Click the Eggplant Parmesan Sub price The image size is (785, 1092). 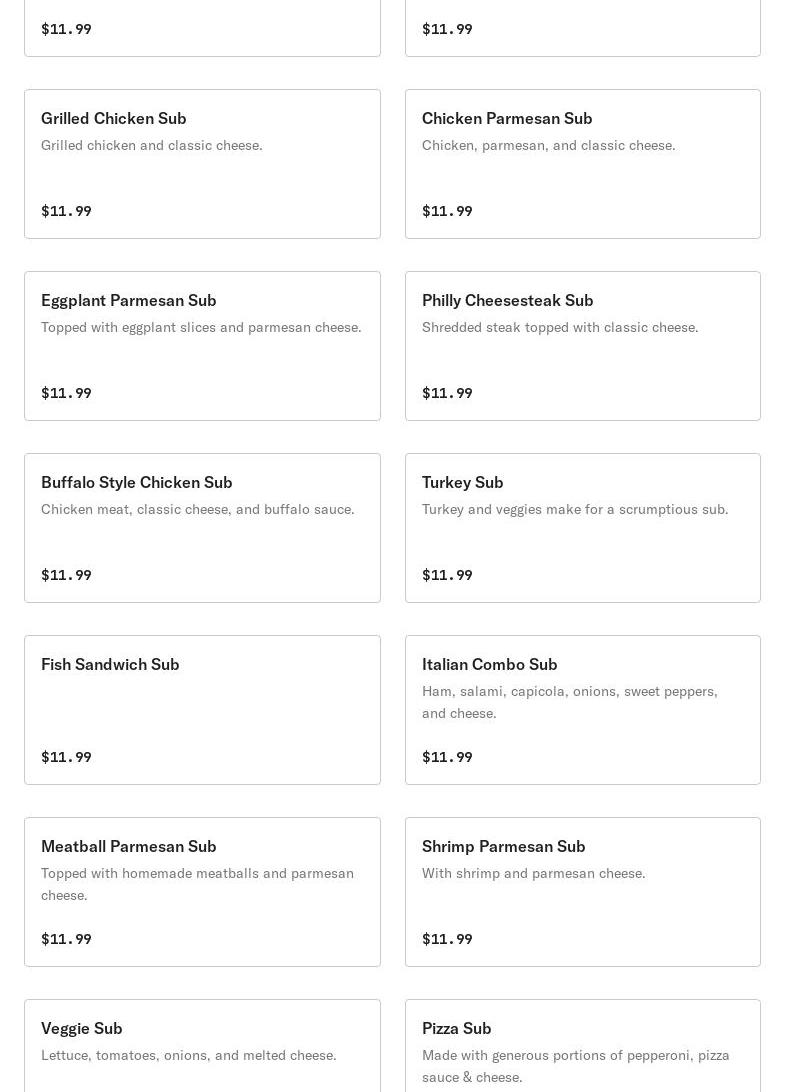click(x=66, y=393)
